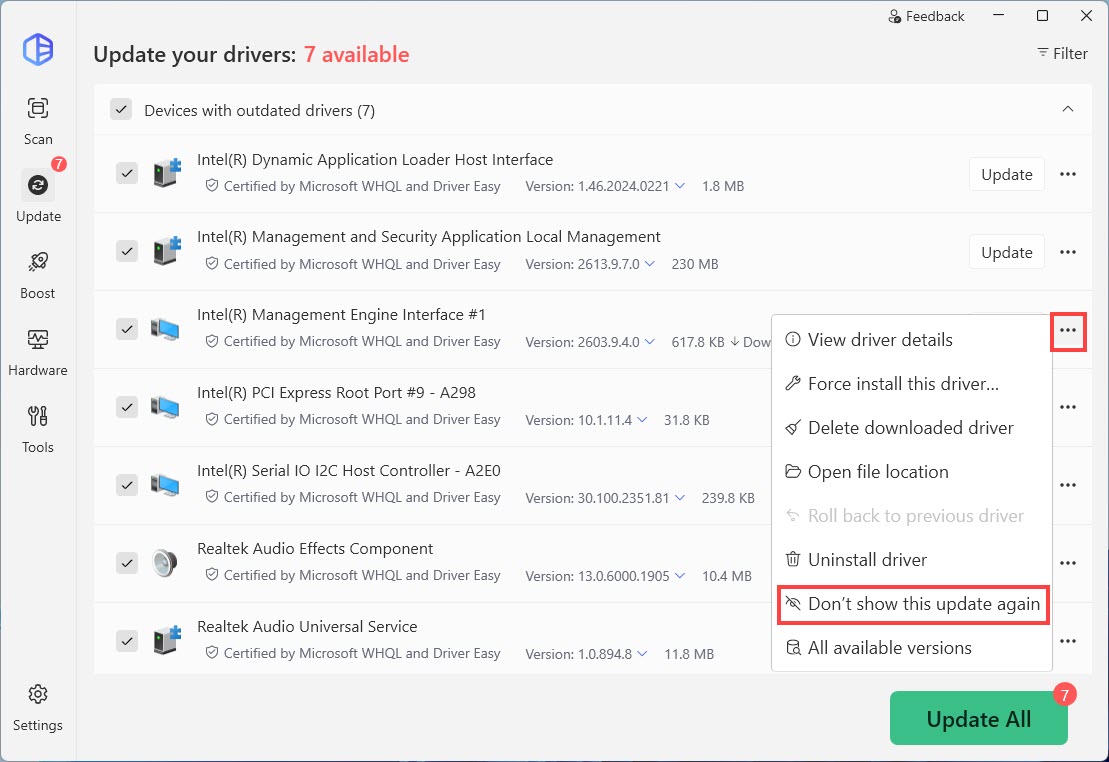Image resolution: width=1109 pixels, height=762 pixels.
Task: Click certification shield of Realtek Audio Universal Service
Action: (211, 652)
